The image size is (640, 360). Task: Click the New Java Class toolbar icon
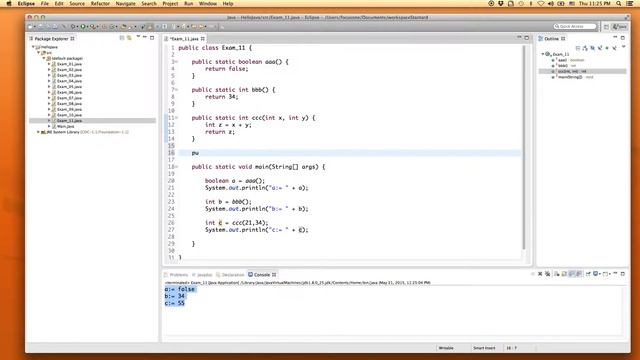coord(112,27)
